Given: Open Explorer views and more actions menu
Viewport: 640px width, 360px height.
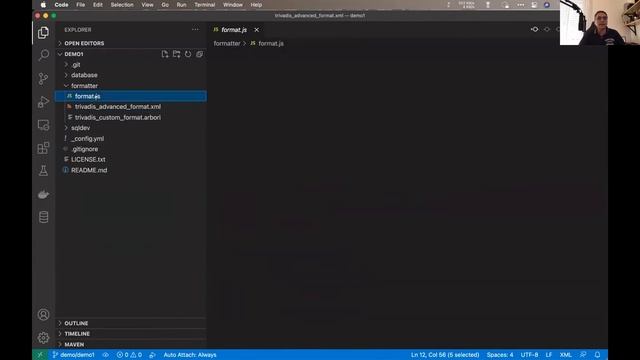Looking at the screenshot, I should coord(195,29).
